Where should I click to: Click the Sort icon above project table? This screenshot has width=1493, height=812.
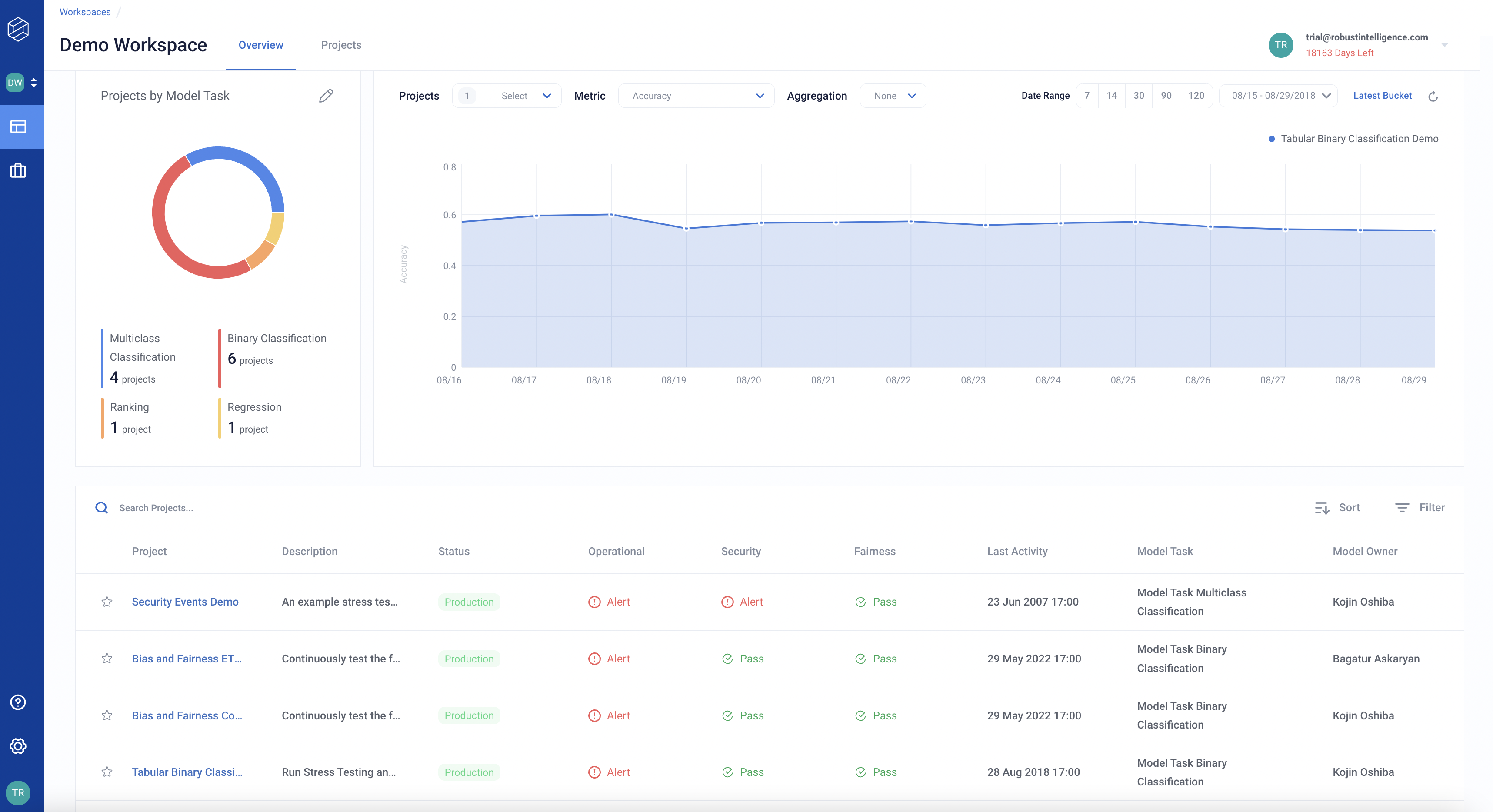pyautogui.click(x=1321, y=508)
